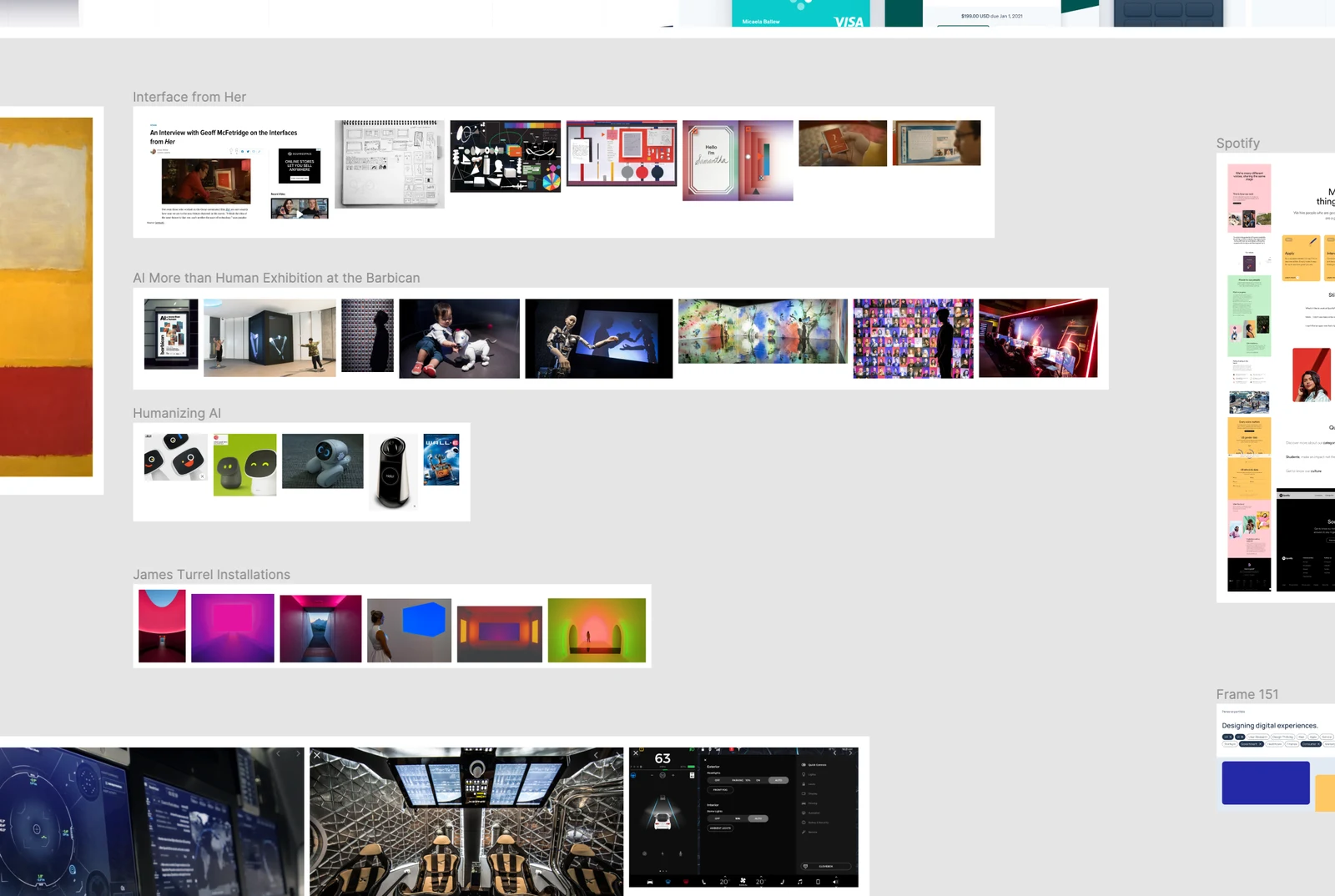The image size is (1335, 896).
Task: Select the teal VISA card image
Action: tap(801, 13)
